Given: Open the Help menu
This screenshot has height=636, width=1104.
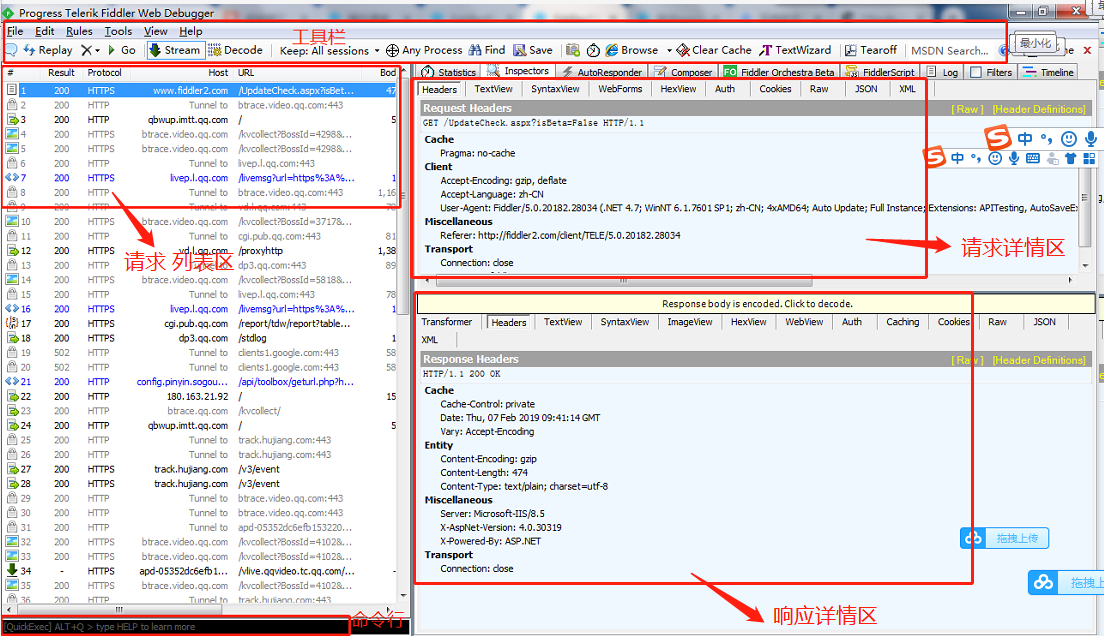Looking at the screenshot, I should [190, 31].
